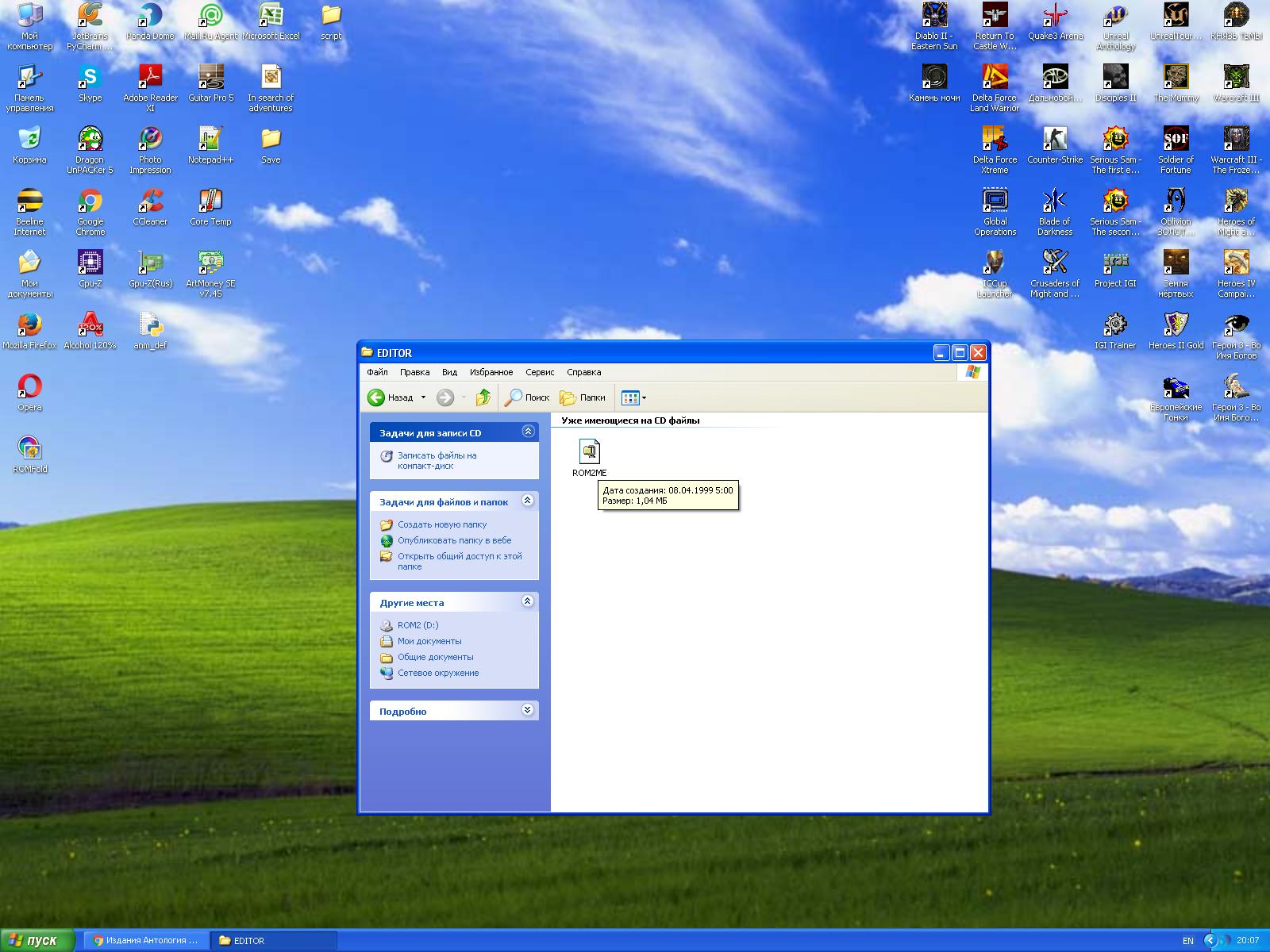
Task: Click the Back (Назад) toolbar button
Action: point(391,397)
